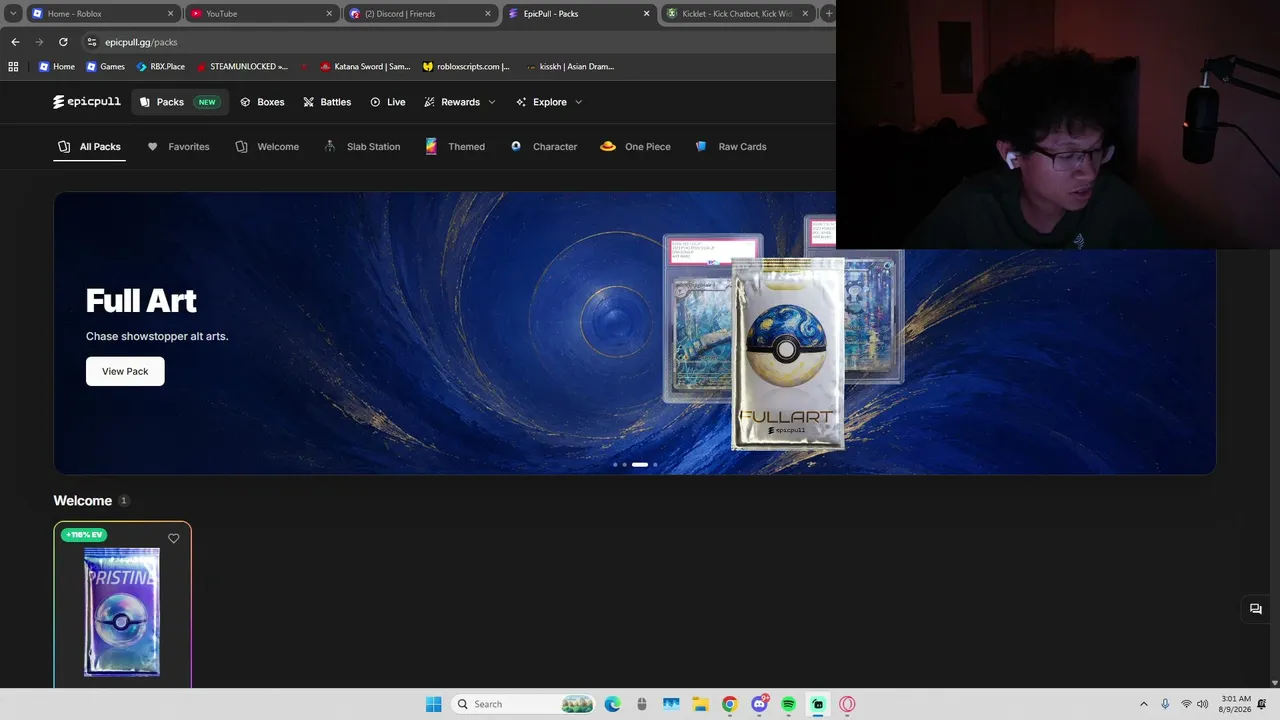Favorite the Pristine pack with the heart icon
This screenshot has height=720, width=1280.
(x=174, y=538)
